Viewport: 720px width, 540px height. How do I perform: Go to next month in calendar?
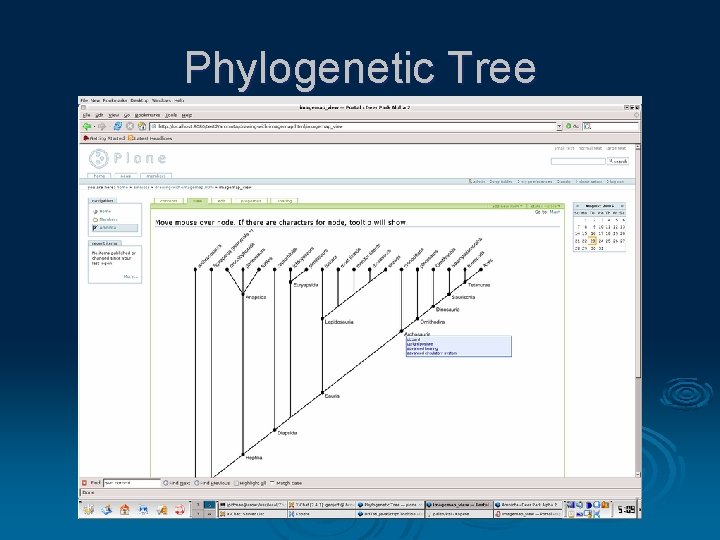tap(622, 206)
